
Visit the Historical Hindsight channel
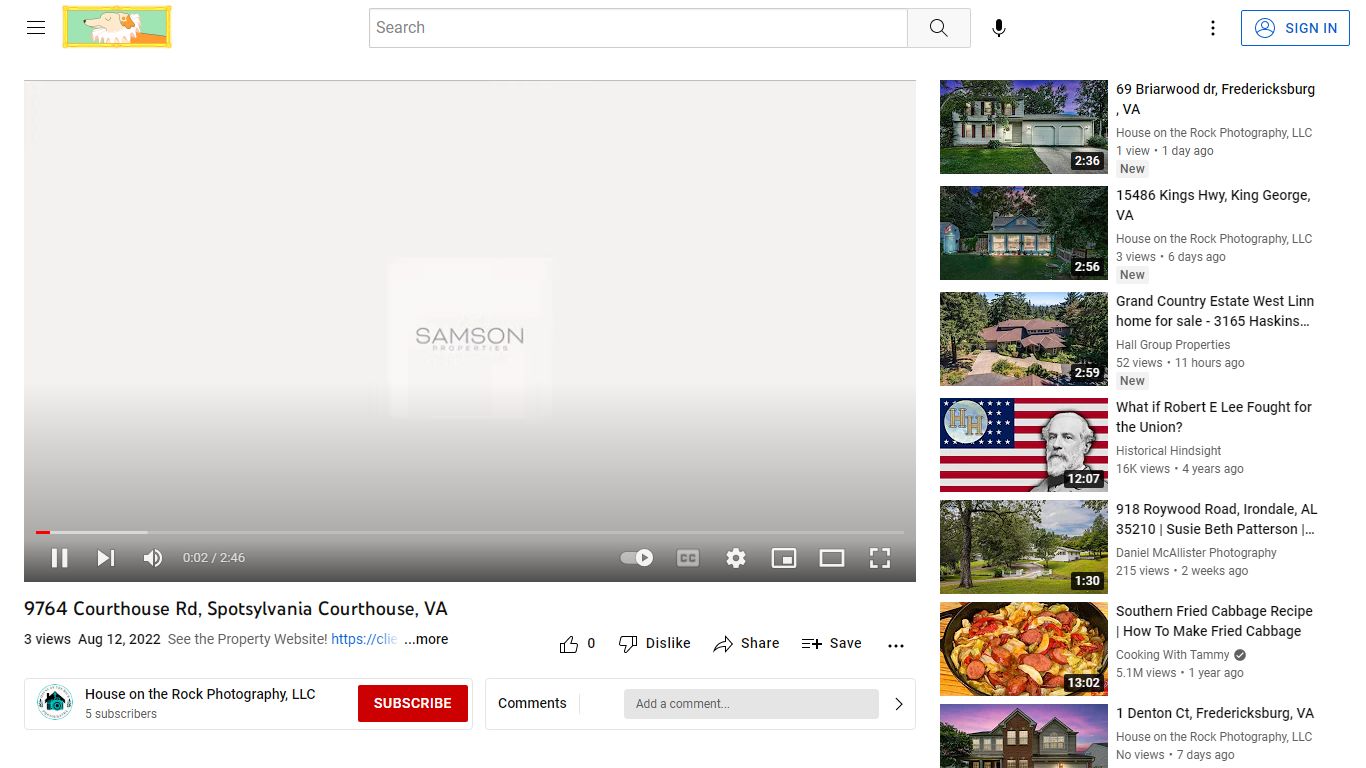pyautogui.click(x=1168, y=451)
